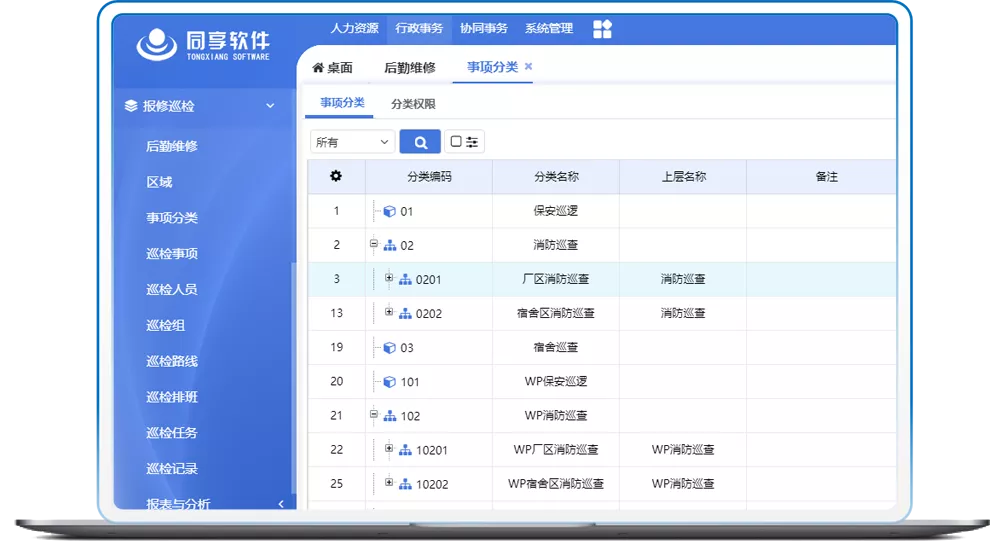The height and width of the screenshot is (546, 1000).
Task: Expand the 报表与分析 sidebar section
Action: pyautogui.click(x=281, y=504)
